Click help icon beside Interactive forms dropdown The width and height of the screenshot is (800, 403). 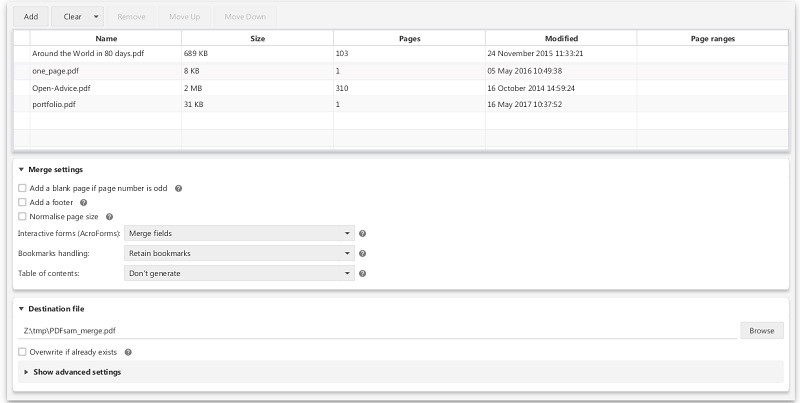[x=362, y=233]
